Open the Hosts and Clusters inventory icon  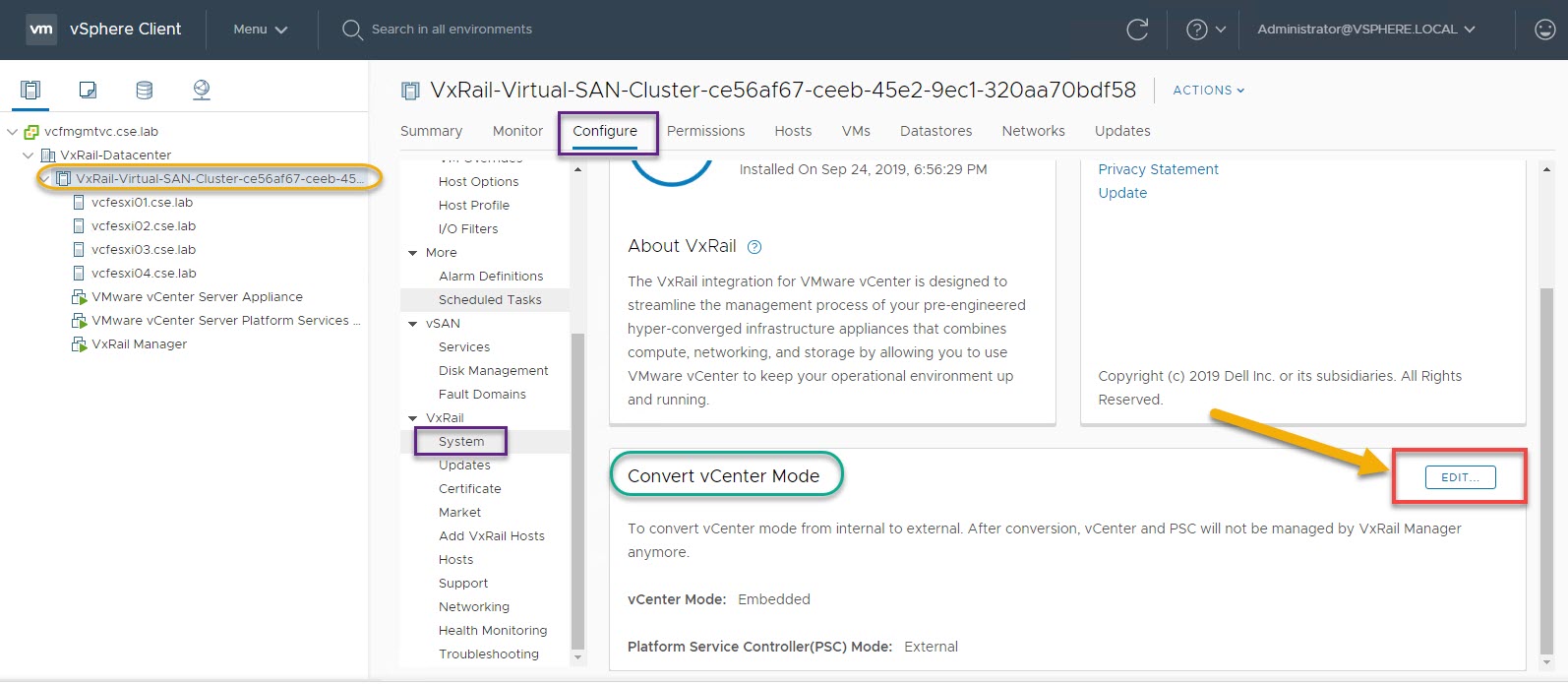point(30,91)
